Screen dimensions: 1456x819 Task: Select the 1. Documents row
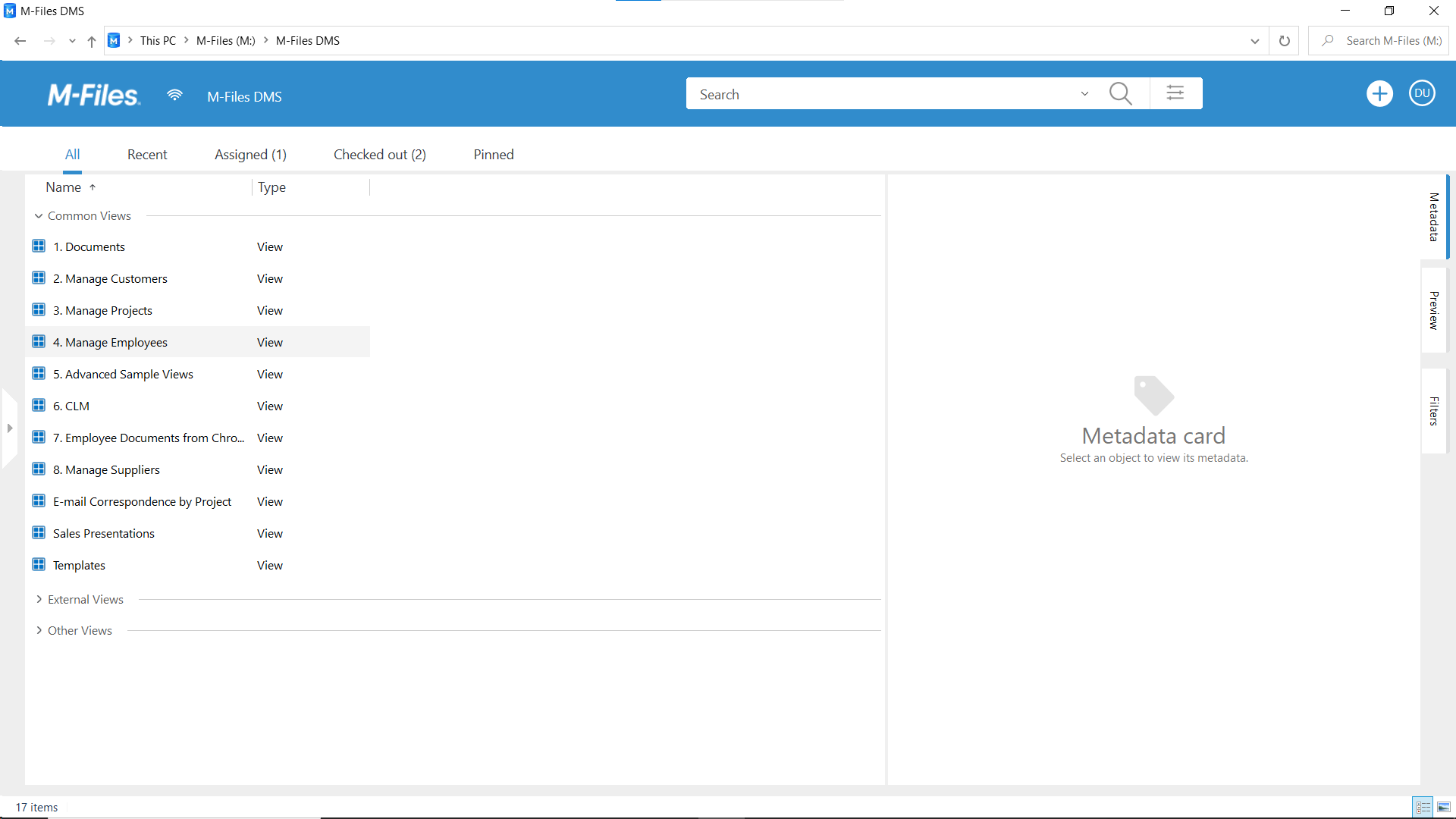tap(198, 246)
